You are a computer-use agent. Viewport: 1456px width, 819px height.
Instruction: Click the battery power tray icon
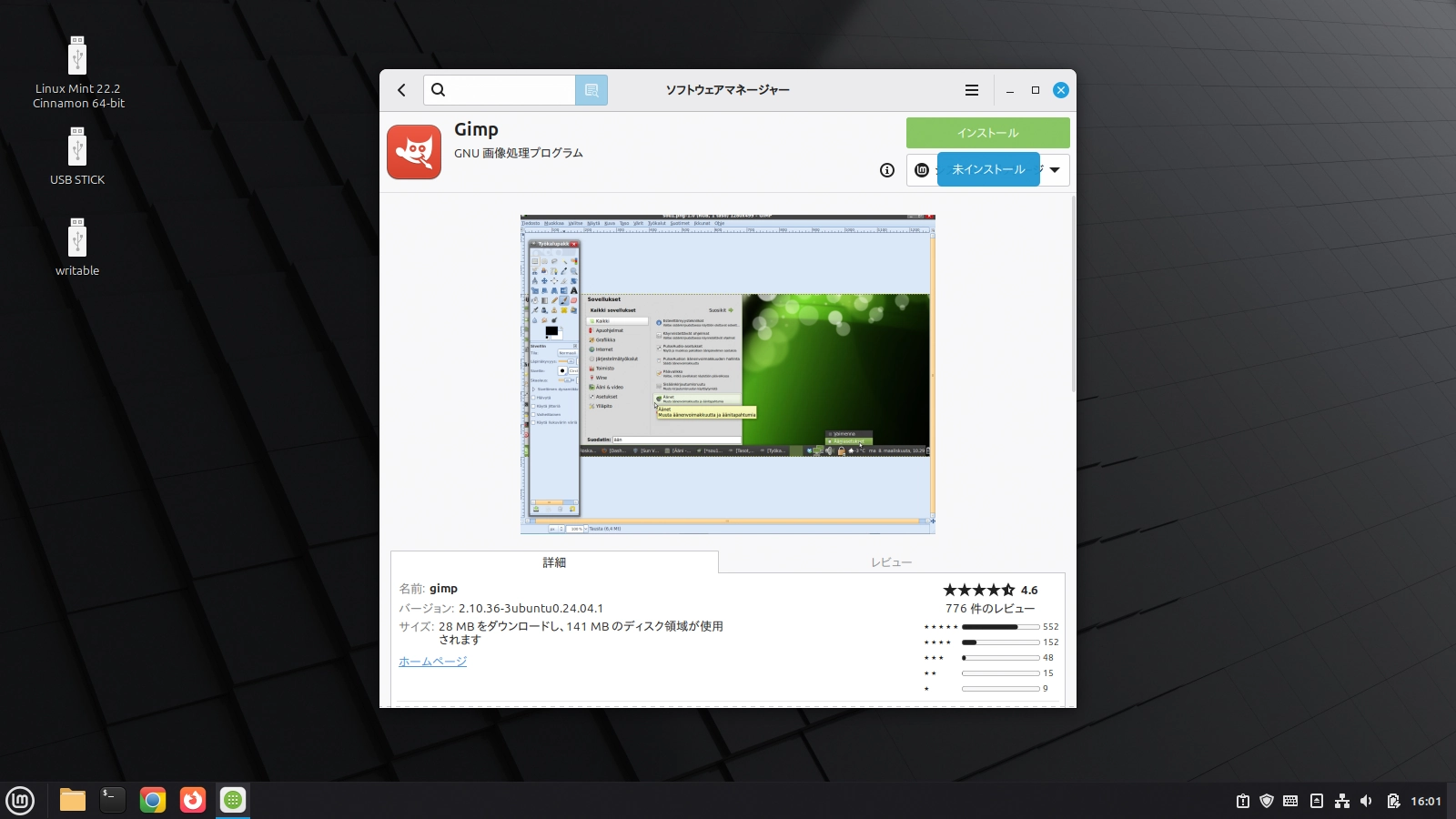(1393, 801)
